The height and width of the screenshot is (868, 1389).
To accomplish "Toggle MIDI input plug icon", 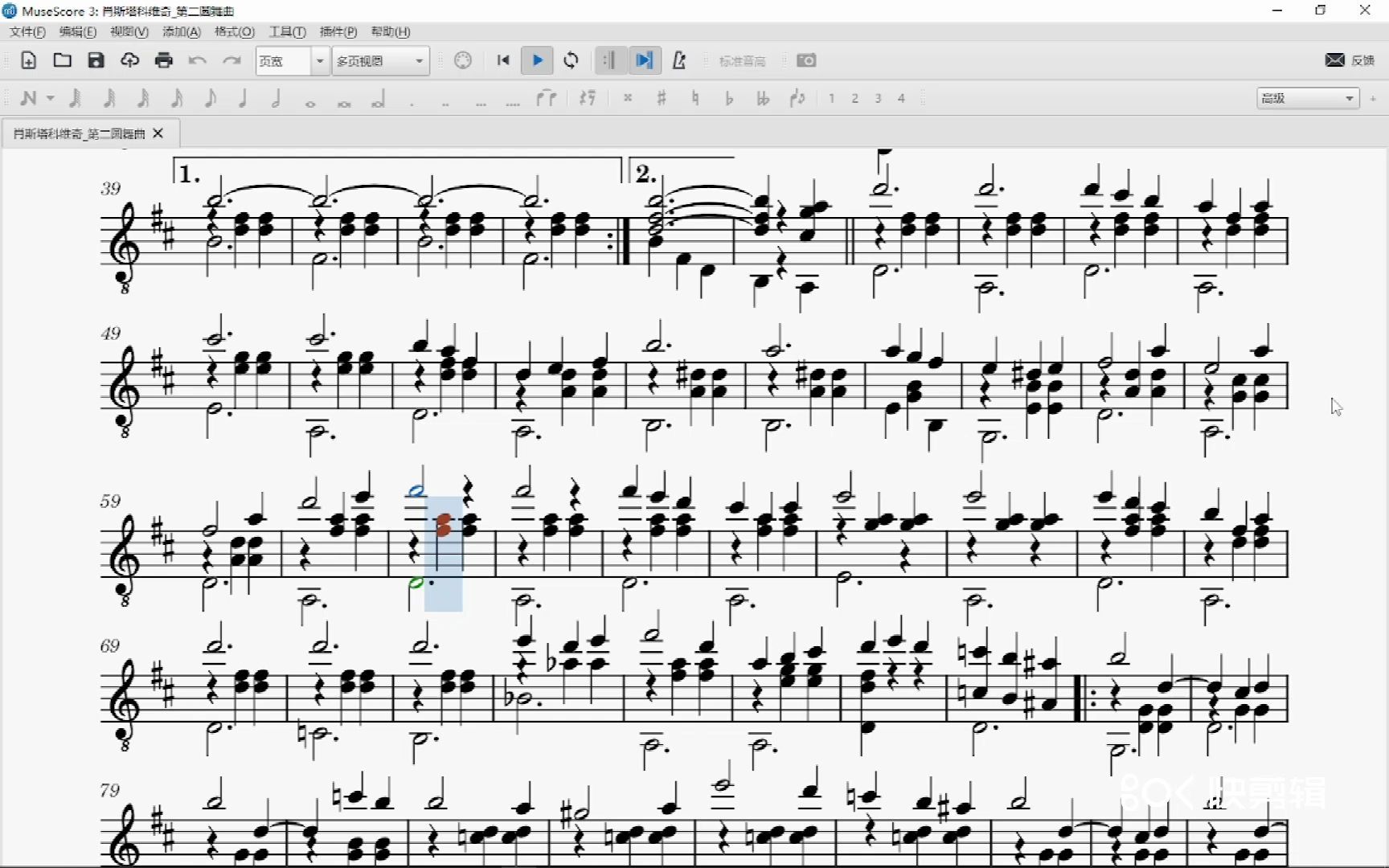I will [463, 60].
